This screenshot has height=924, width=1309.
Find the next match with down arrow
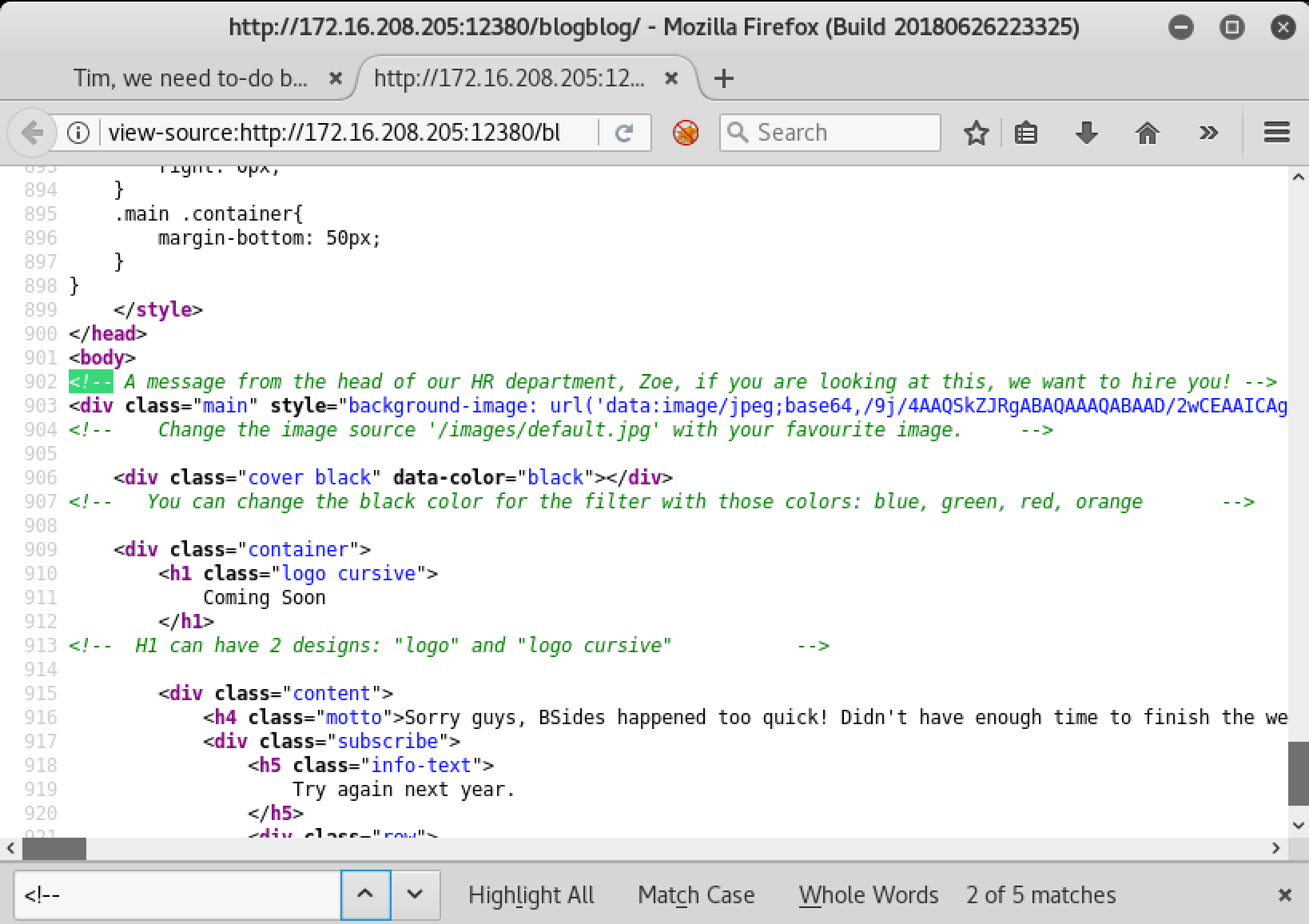(414, 894)
